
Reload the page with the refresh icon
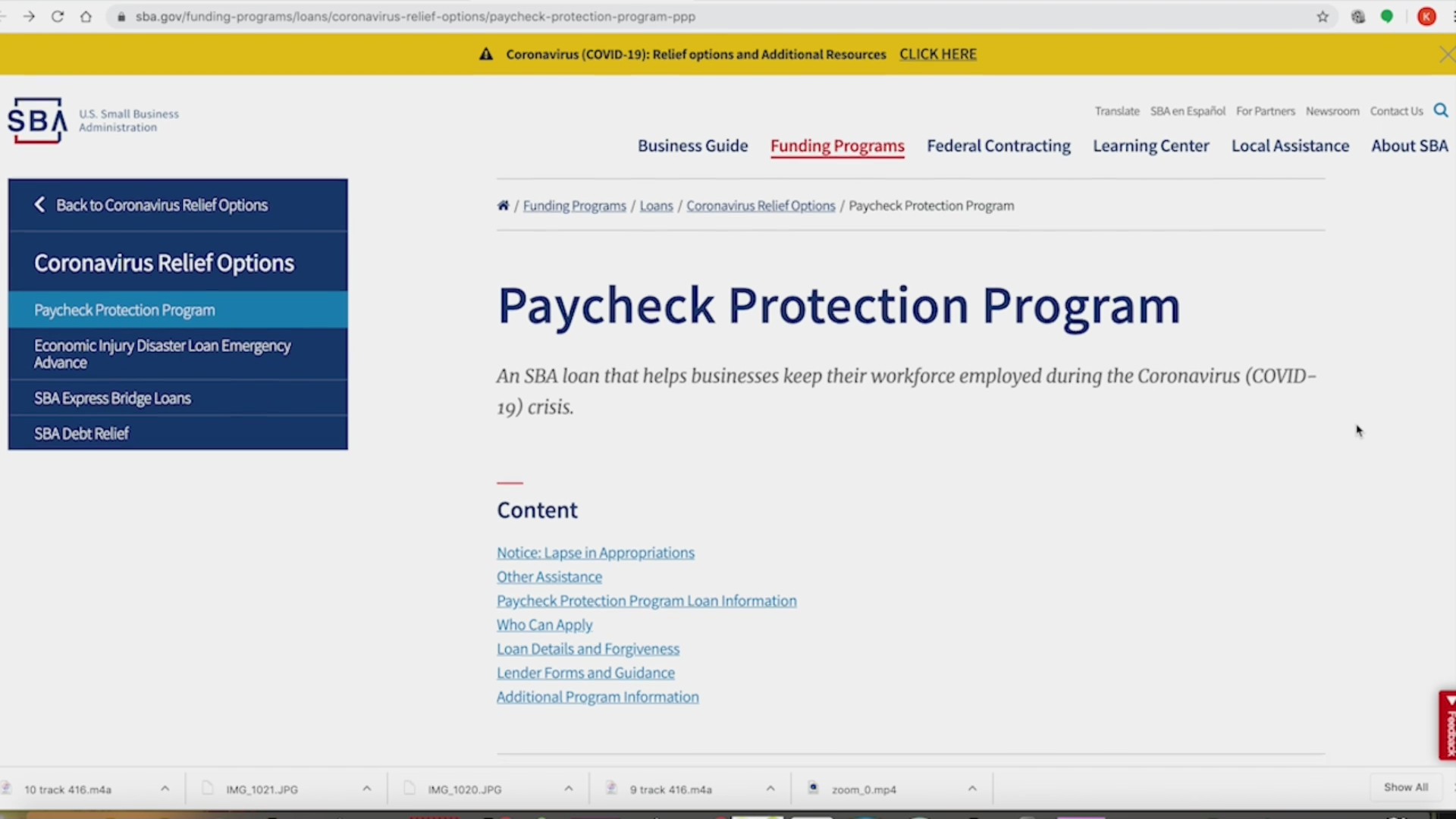pos(58,16)
